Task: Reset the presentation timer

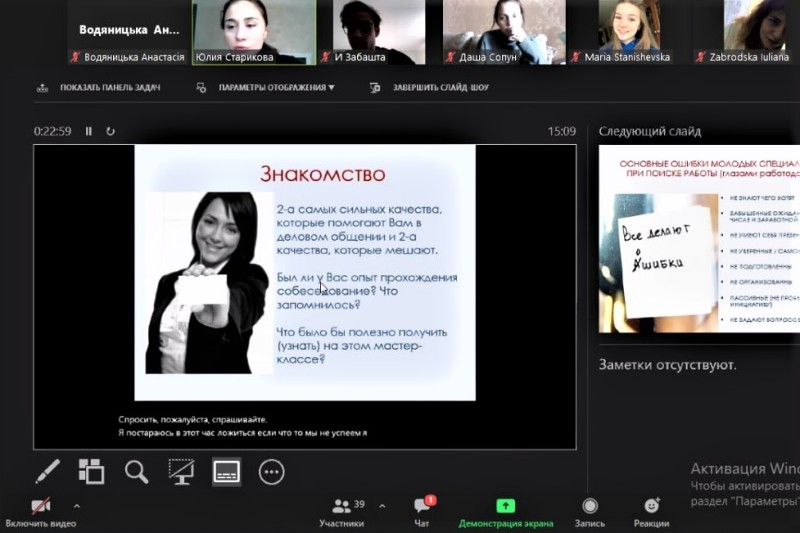Action: (110, 131)
